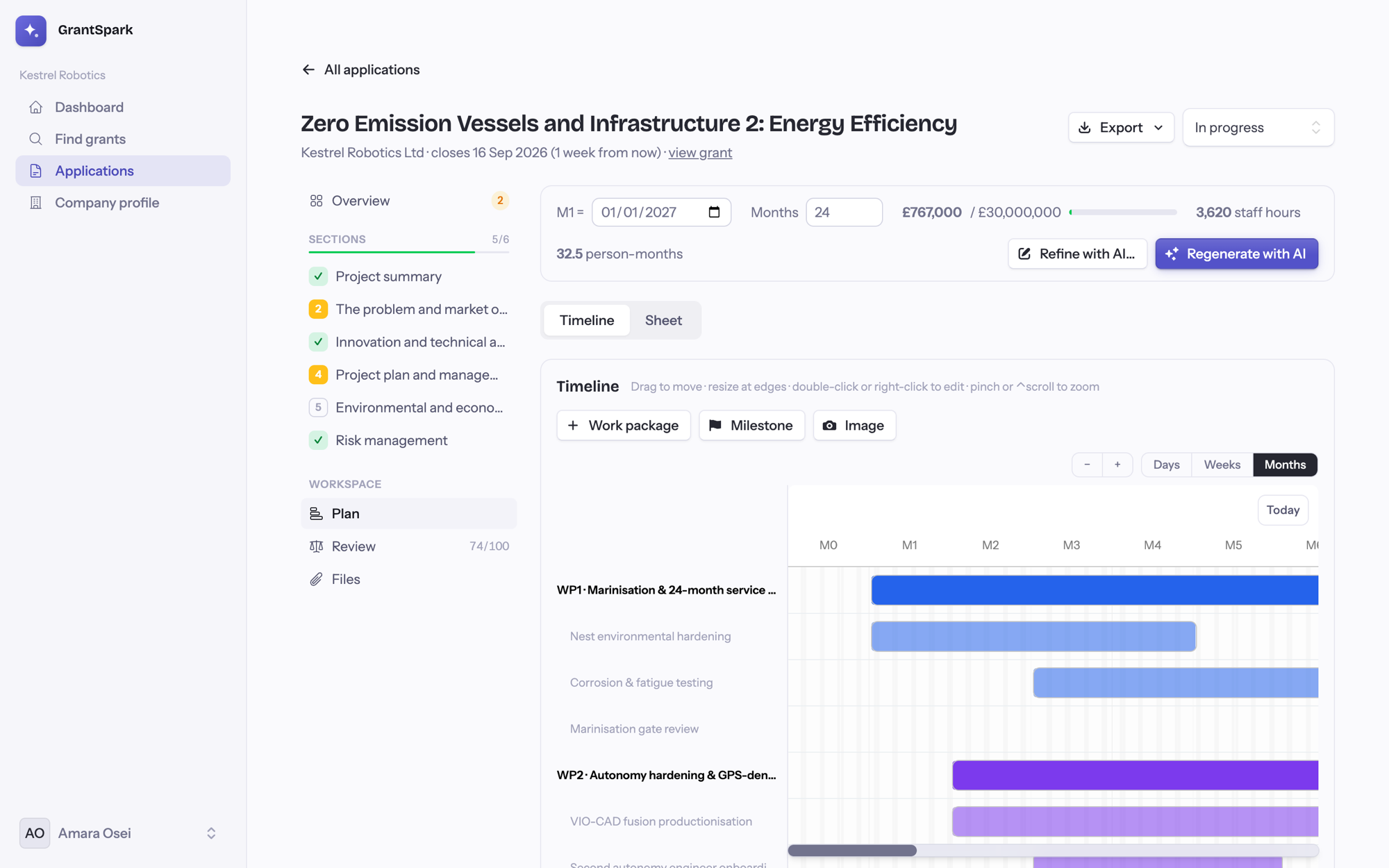Open Innovation and technical section

tap(409, 342)
